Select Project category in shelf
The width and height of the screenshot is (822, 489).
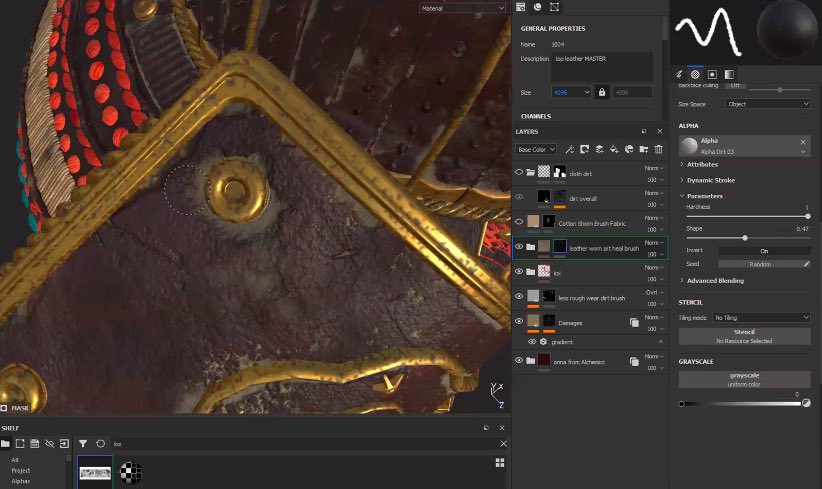20,470
